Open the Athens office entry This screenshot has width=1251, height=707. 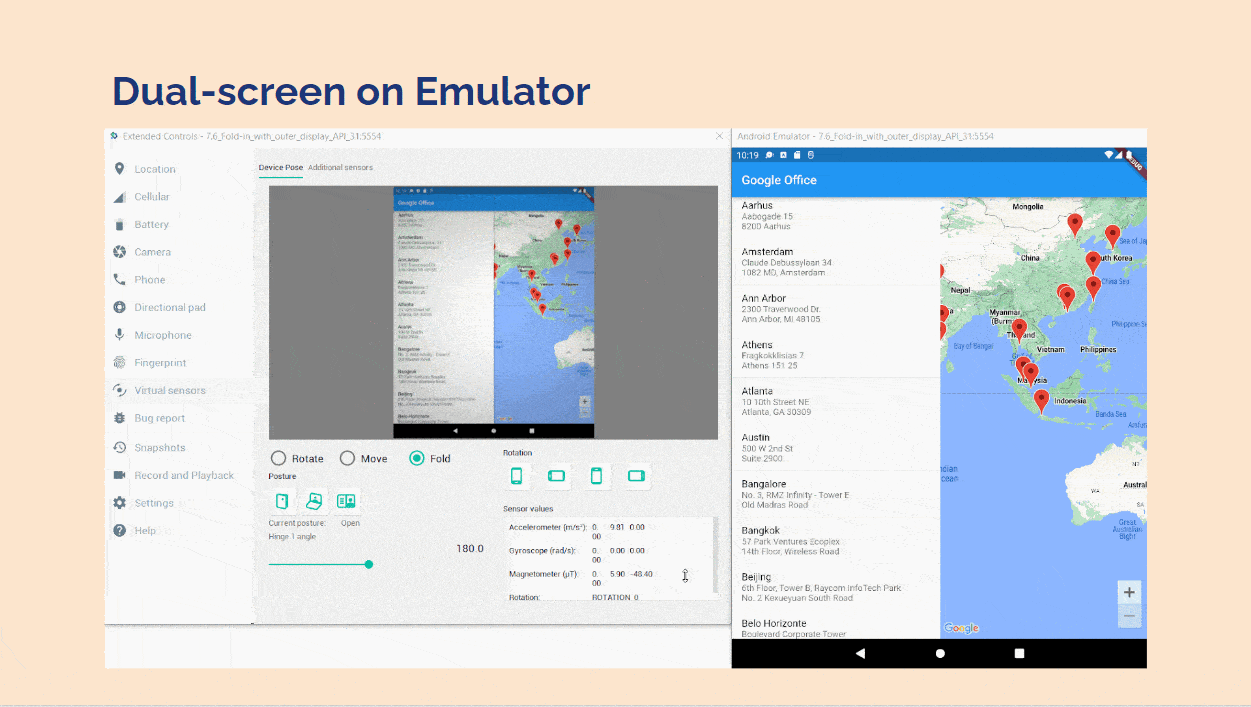coord(836,354)
